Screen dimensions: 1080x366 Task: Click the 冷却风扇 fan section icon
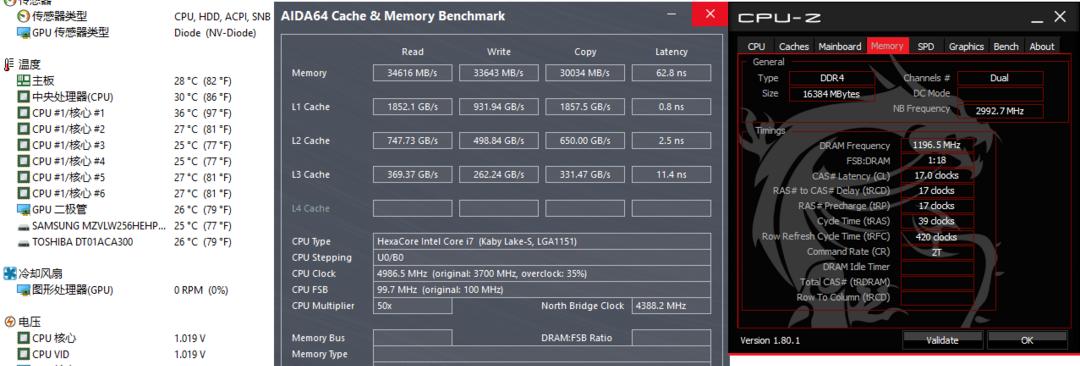[x=10, y=274]
